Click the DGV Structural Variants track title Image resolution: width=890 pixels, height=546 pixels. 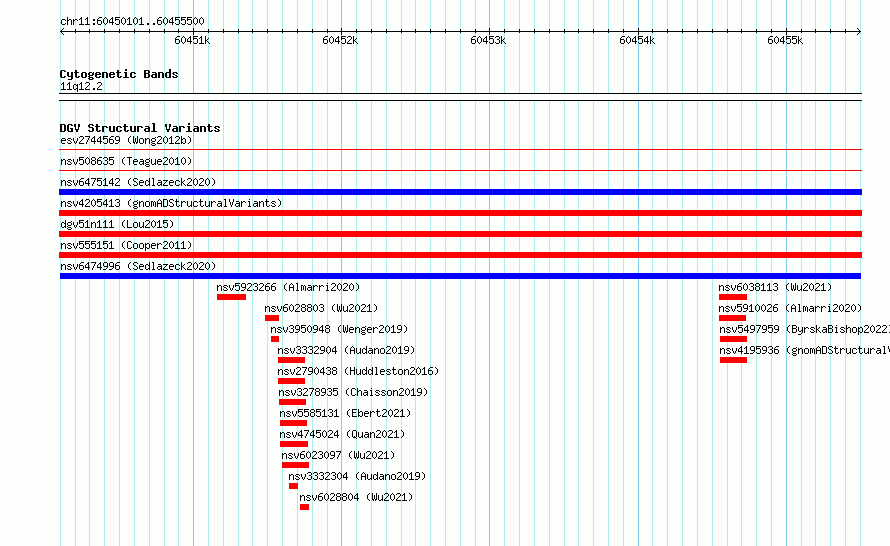tap(140, 128)
